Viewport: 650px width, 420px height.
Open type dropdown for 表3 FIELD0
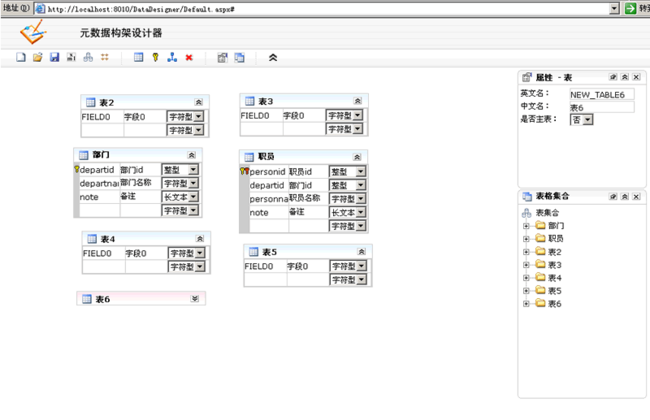358,115
